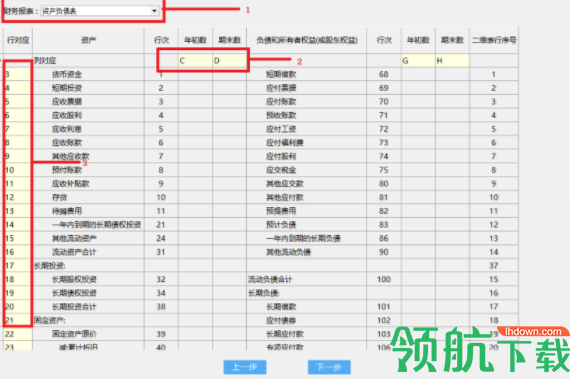Select the 应付票据 liability row

click(x=281, y=88)
